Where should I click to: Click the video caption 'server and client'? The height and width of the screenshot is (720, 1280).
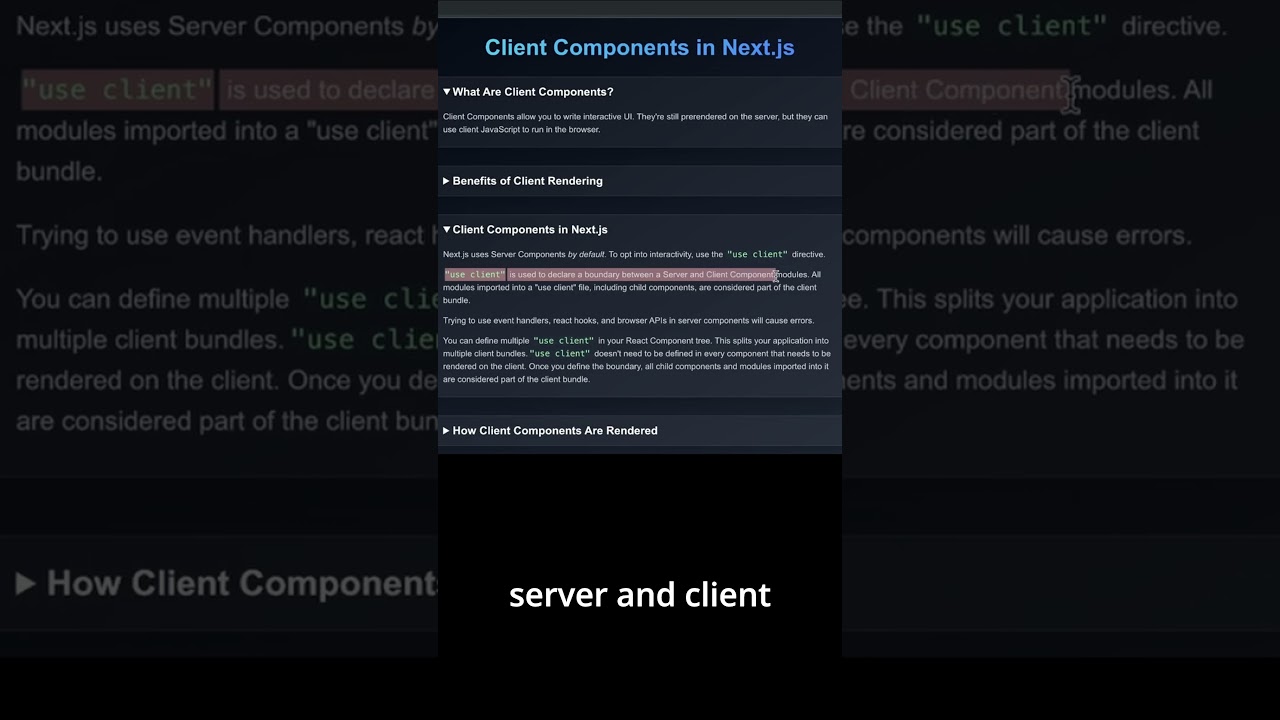click(x=640, y=595)
